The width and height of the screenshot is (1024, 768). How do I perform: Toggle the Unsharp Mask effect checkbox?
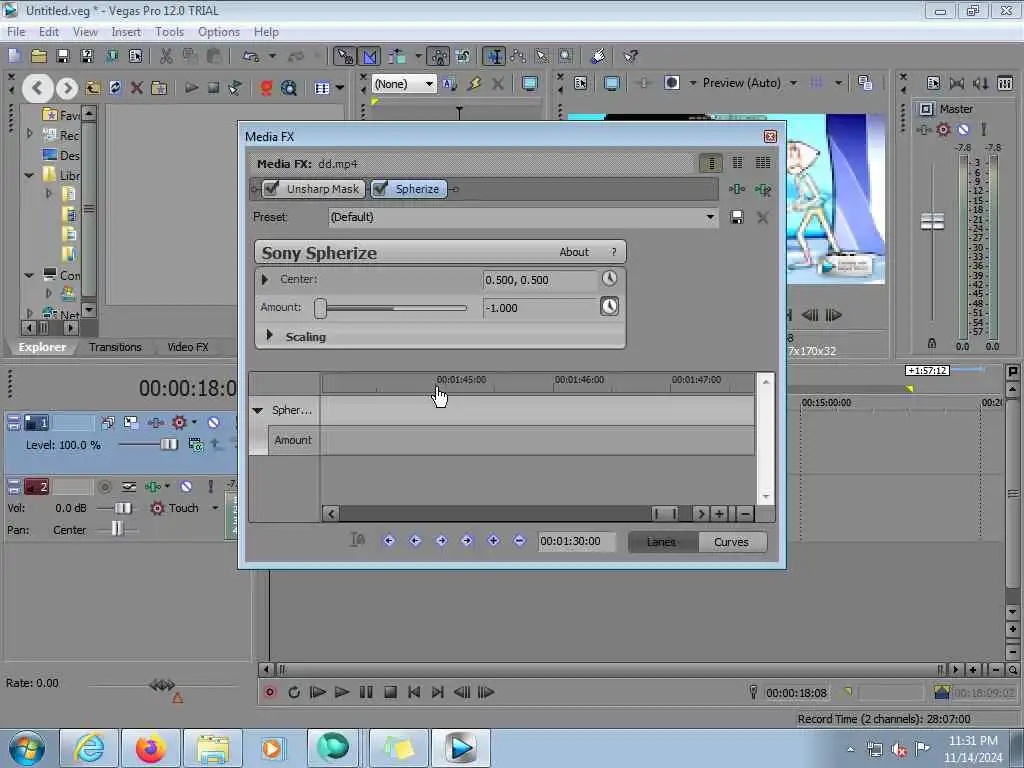coord(271,189)
